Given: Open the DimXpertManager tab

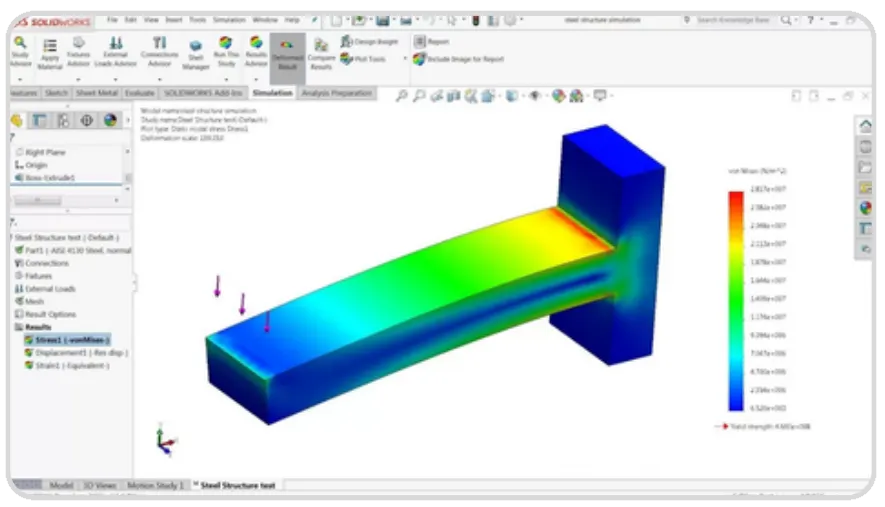Looking at the screenshot, I should coord(86,120).
